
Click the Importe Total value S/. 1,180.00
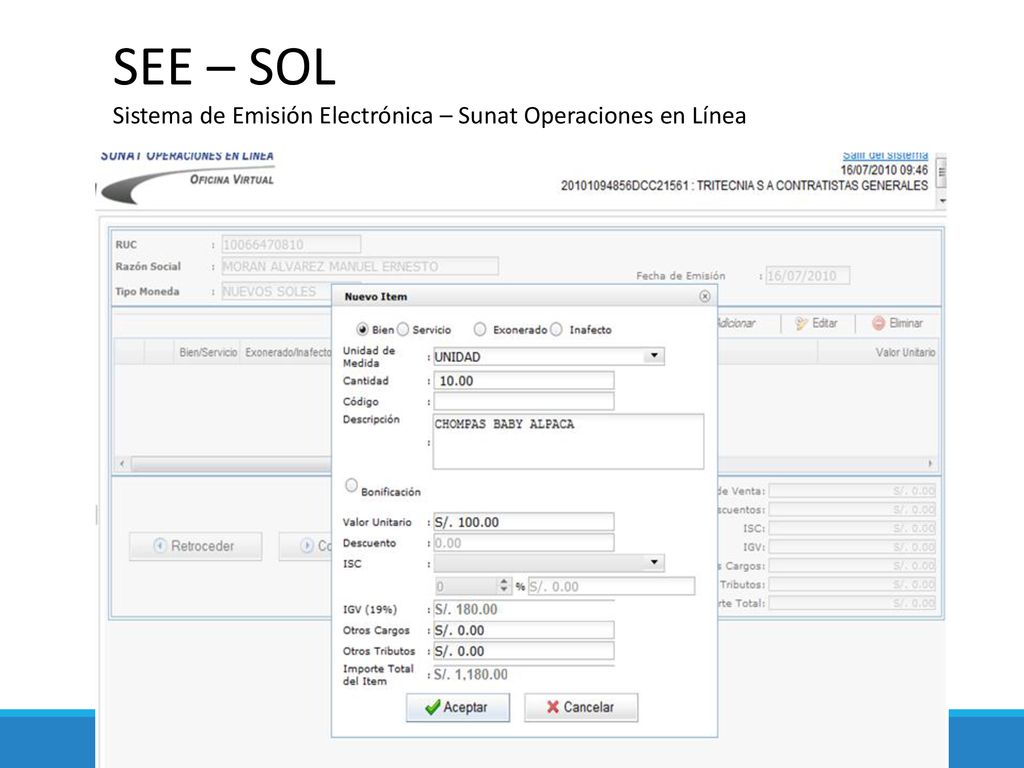471,675
